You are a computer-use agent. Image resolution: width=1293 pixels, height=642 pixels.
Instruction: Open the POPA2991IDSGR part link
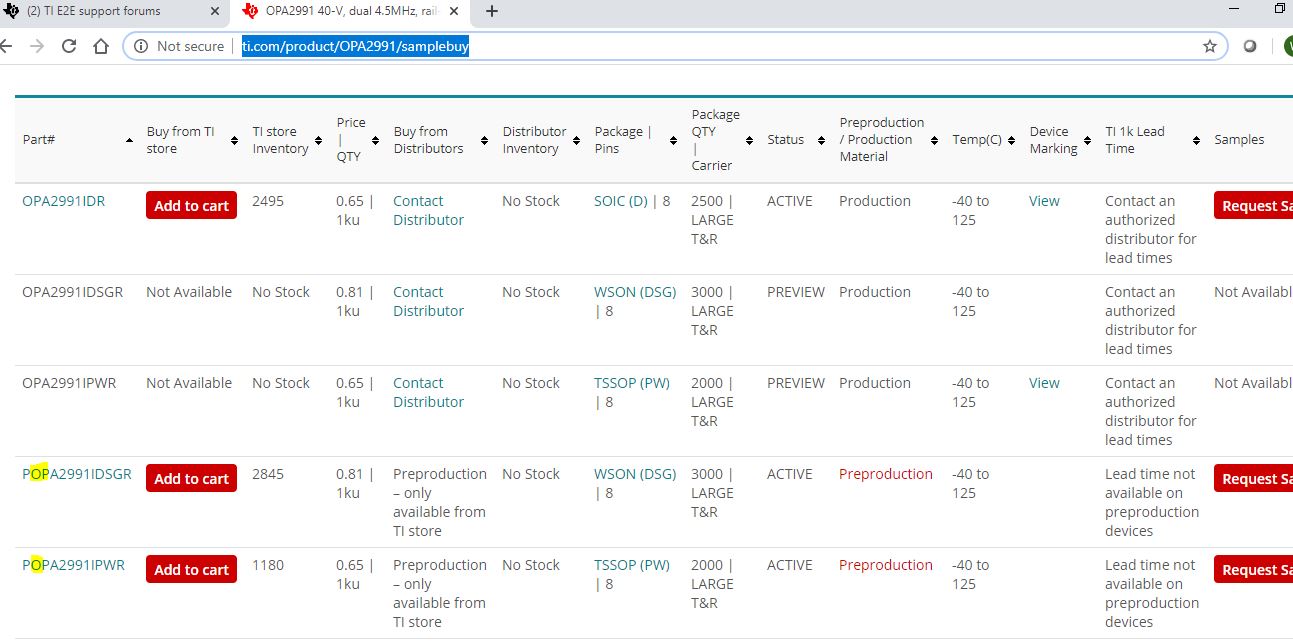coord(77,474)
